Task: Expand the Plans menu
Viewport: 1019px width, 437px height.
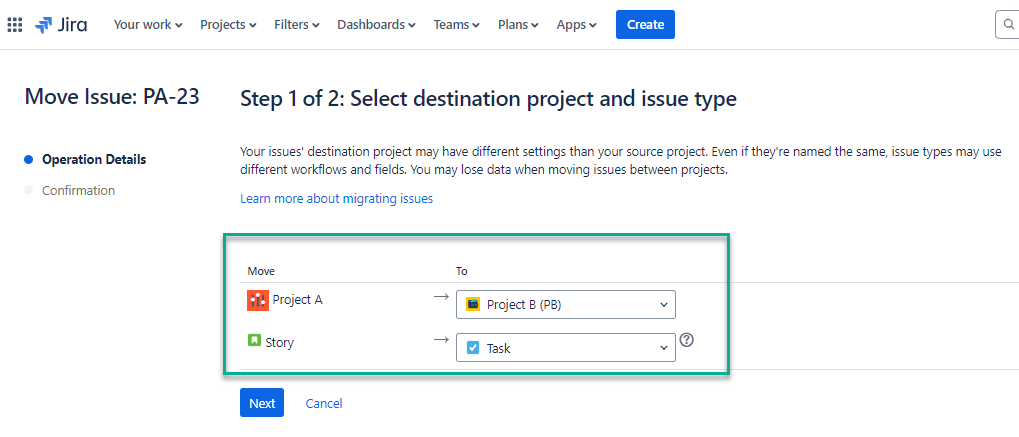Action: pyautogui.click(x=518, y=25)
